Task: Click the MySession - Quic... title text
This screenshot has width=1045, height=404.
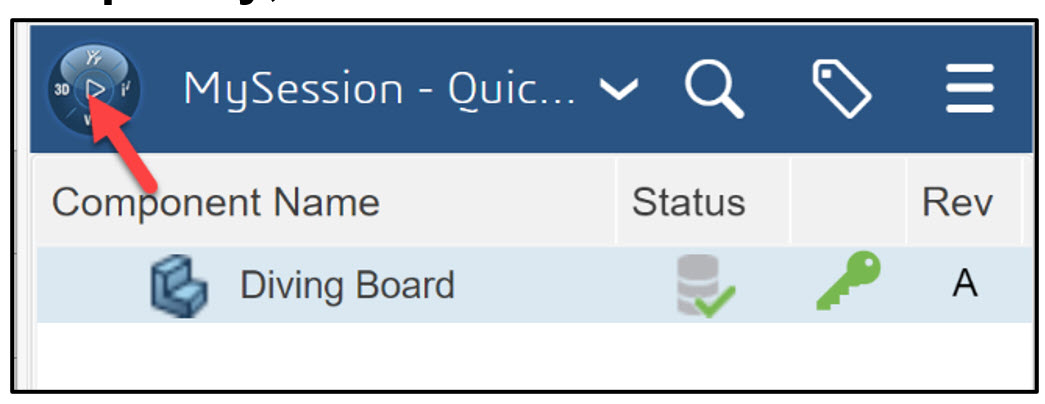Action: point(380,90)
